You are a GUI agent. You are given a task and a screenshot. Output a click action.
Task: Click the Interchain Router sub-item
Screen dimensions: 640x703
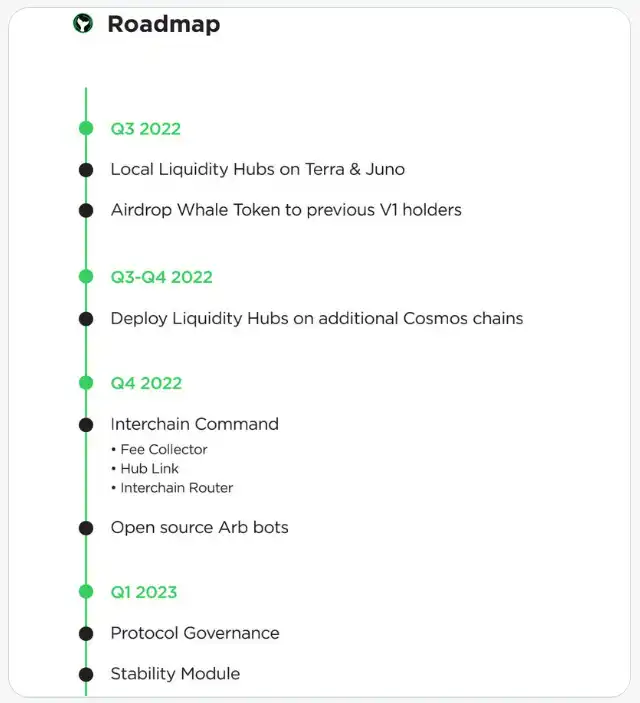tap(176, 488)
